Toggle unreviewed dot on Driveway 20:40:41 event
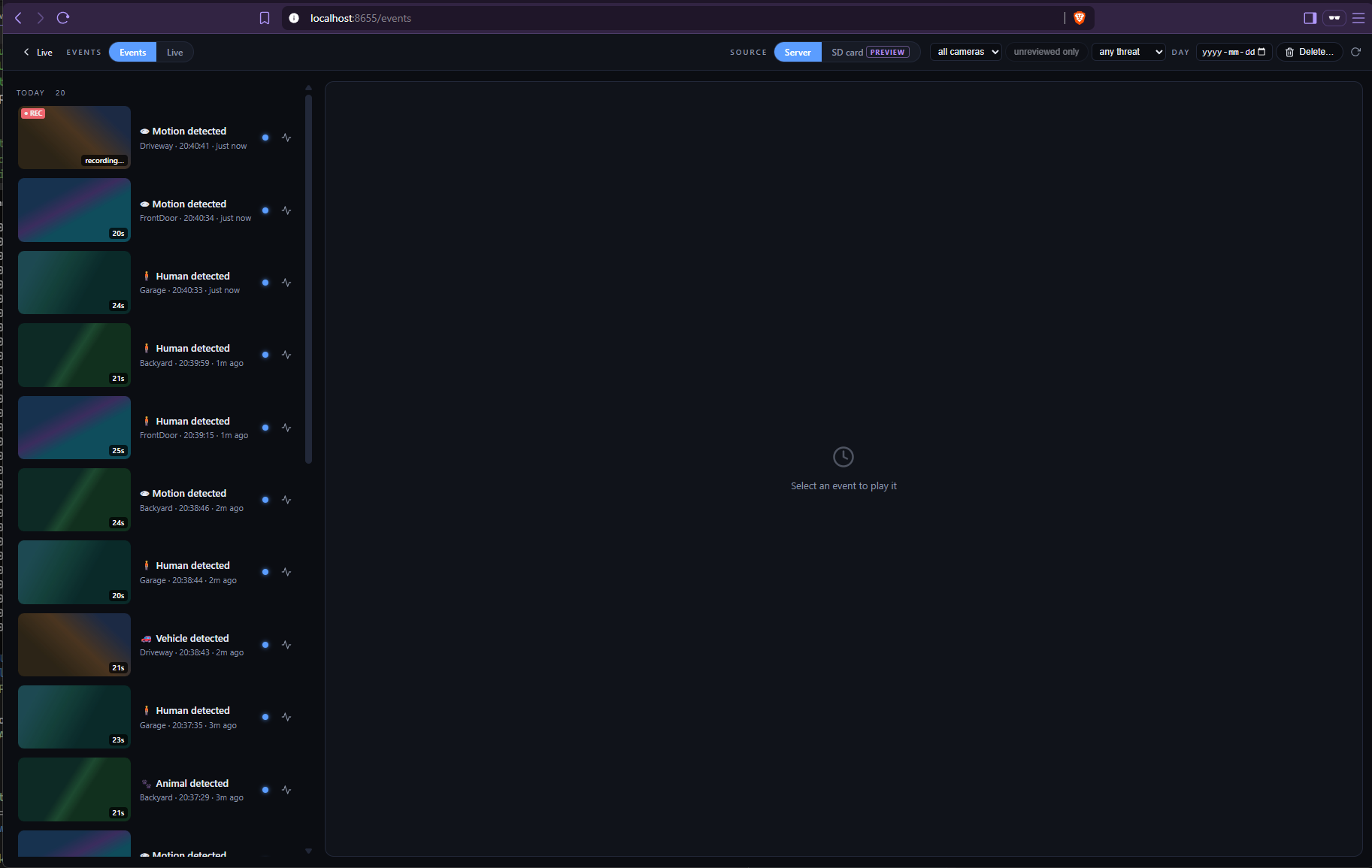1372x868 pixels. click(x=265, y=138)
